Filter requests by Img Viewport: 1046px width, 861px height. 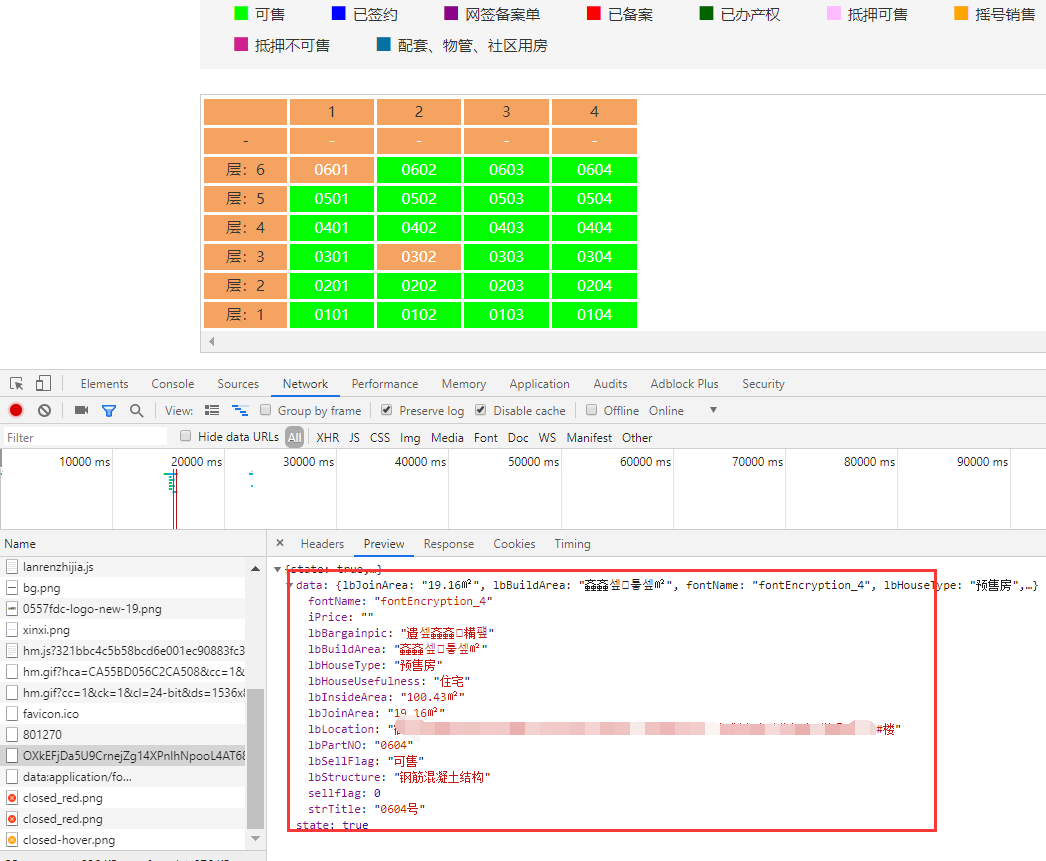coord(410,438)
